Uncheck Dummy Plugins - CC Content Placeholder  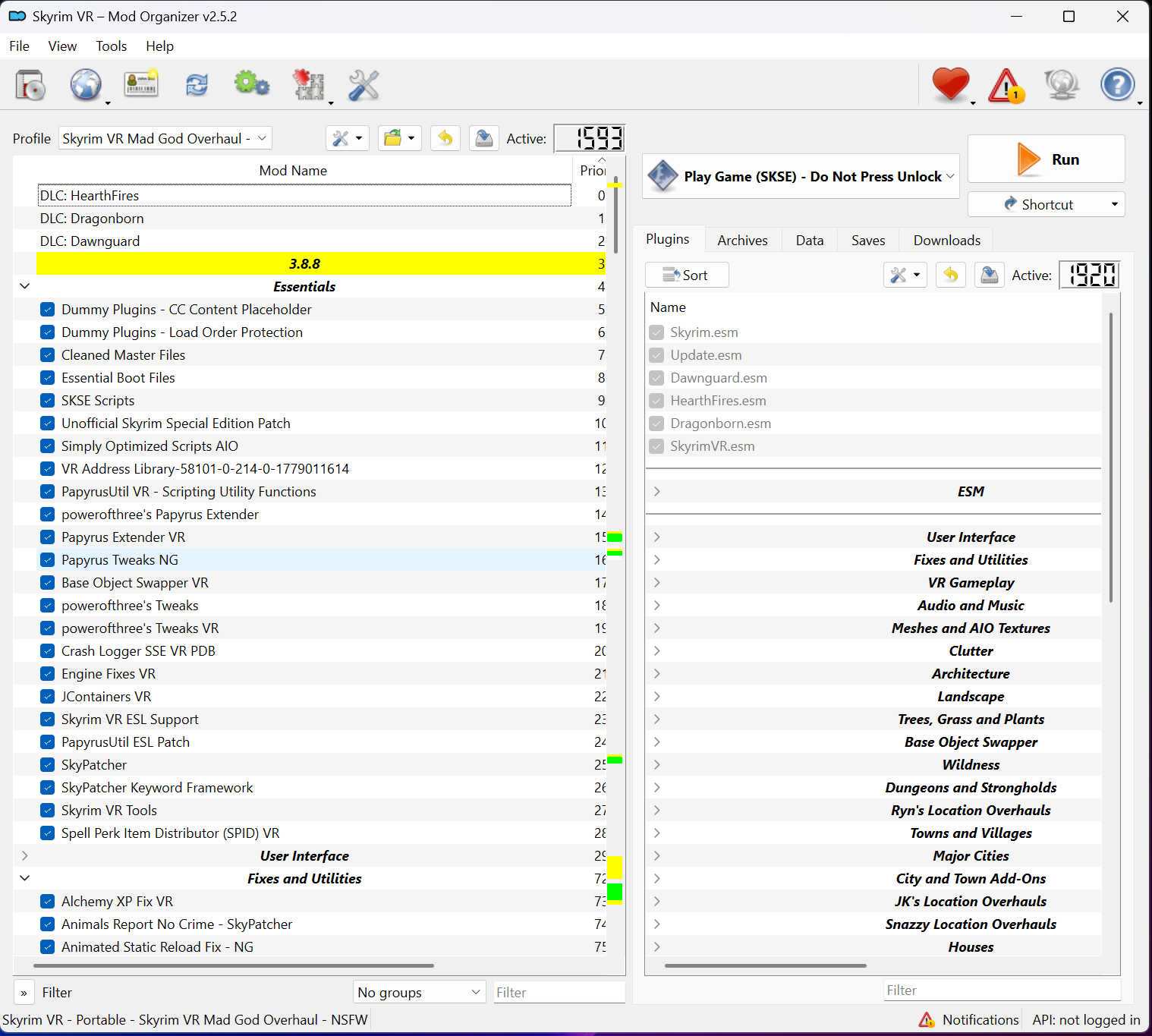pos(47,310)
